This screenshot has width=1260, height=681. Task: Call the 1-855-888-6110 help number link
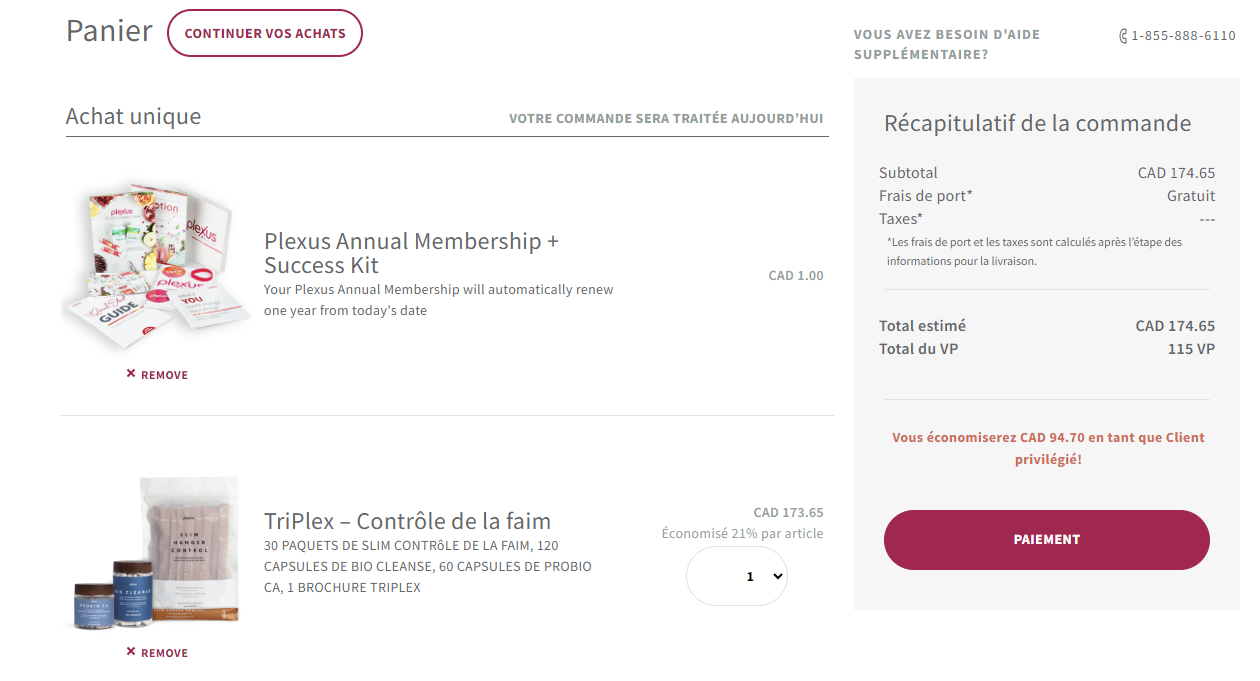[x=1183, y=36]
